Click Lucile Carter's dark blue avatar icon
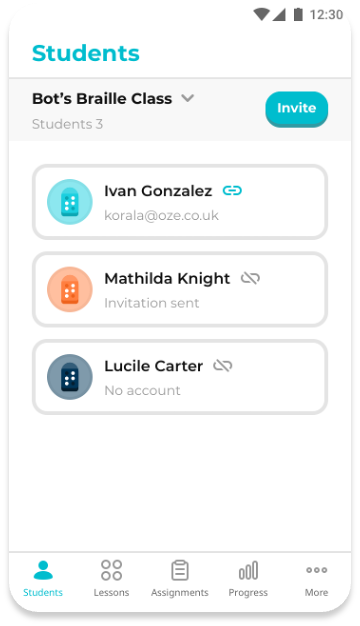This screenshot has width=360, height=626. [x=70, y=377]
